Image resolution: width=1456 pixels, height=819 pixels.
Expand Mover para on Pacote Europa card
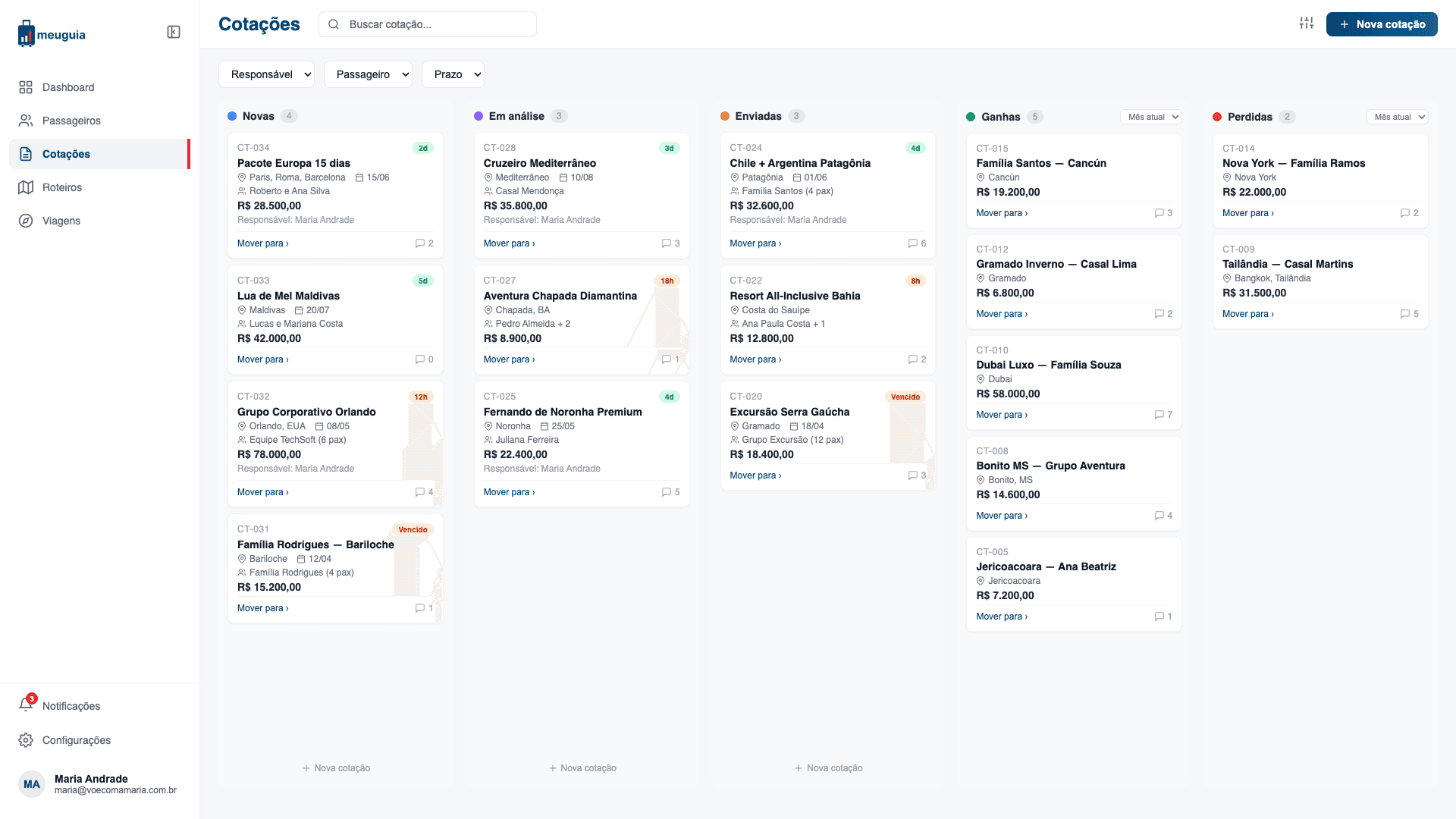click(263, 243)
